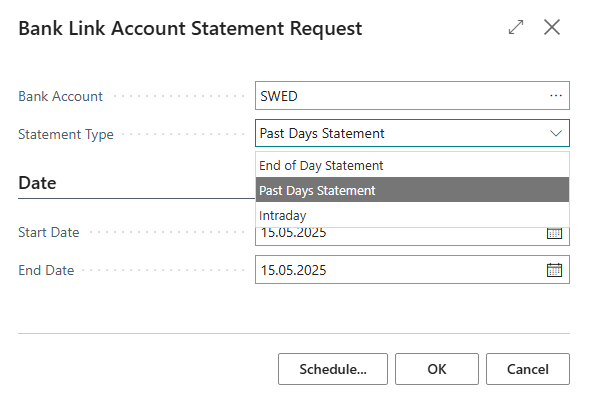Close the Statement Request dialog
The image size is (591, 407).
click(x=552, y=27)
